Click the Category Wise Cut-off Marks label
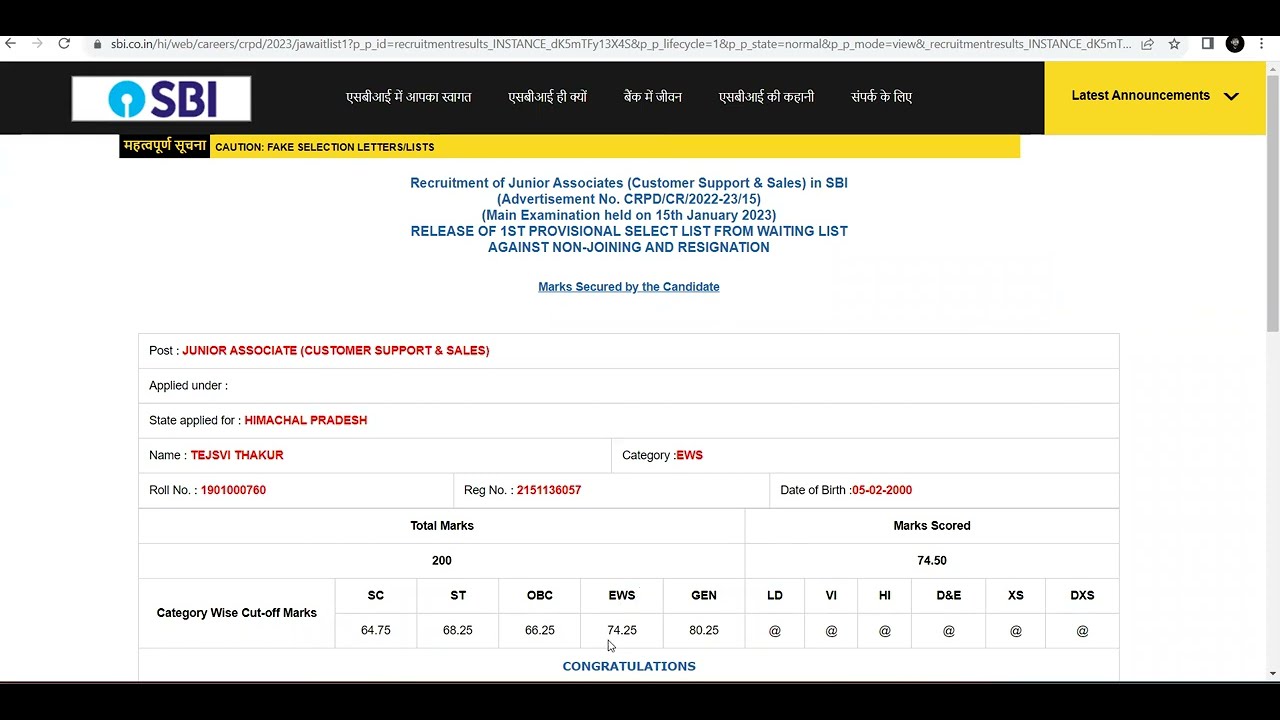The height and width of the screenshot is (720, 1280). pyautogui.click(x=237, y=613)
